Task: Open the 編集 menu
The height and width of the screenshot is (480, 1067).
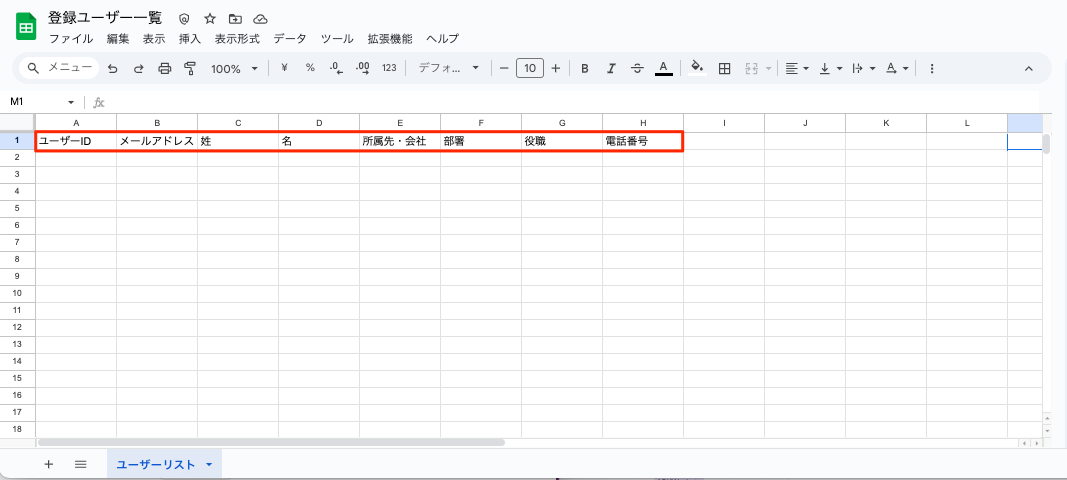Action: pos(118,39)
